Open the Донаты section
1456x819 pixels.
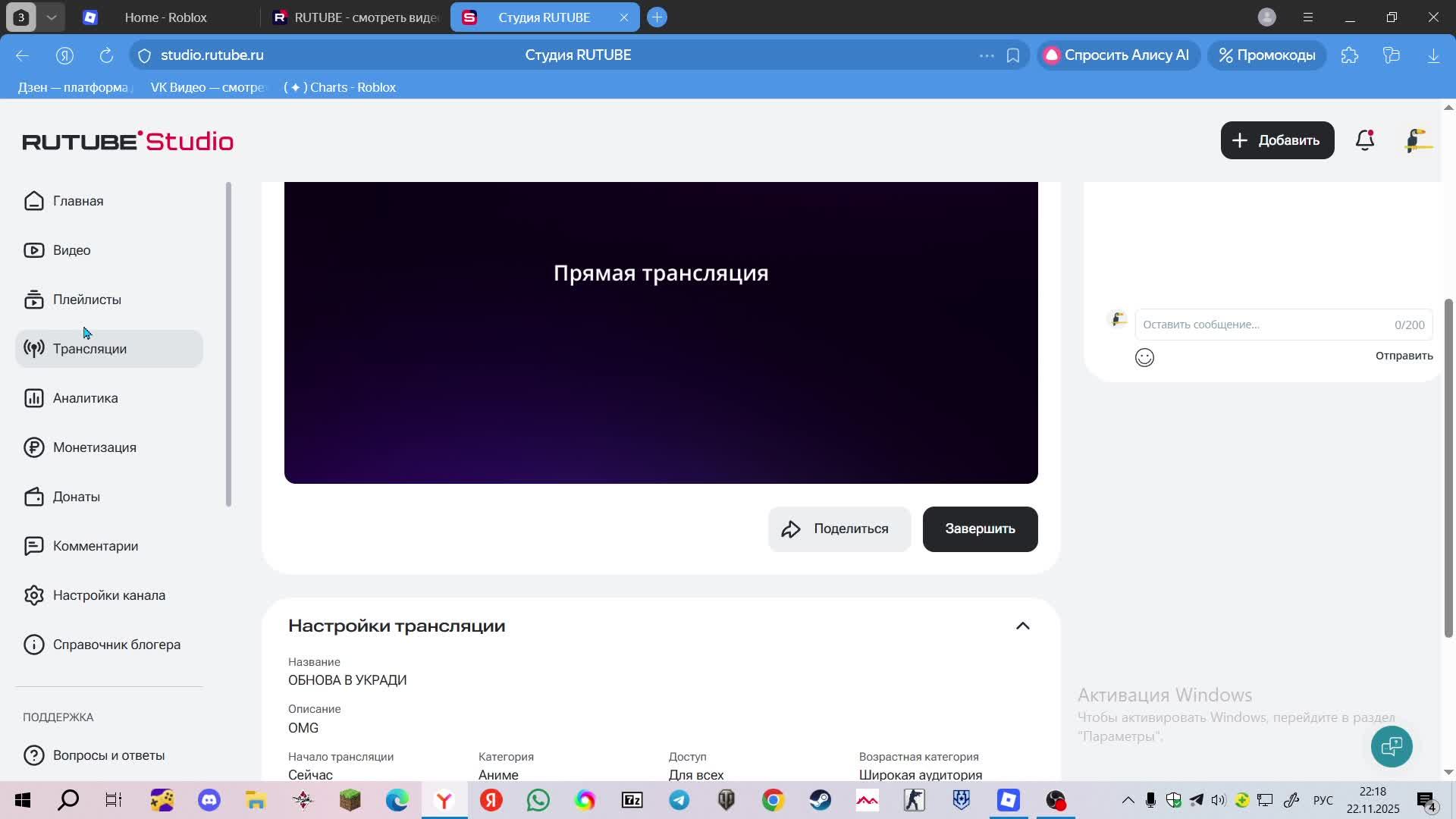click(x=76, y=496)
